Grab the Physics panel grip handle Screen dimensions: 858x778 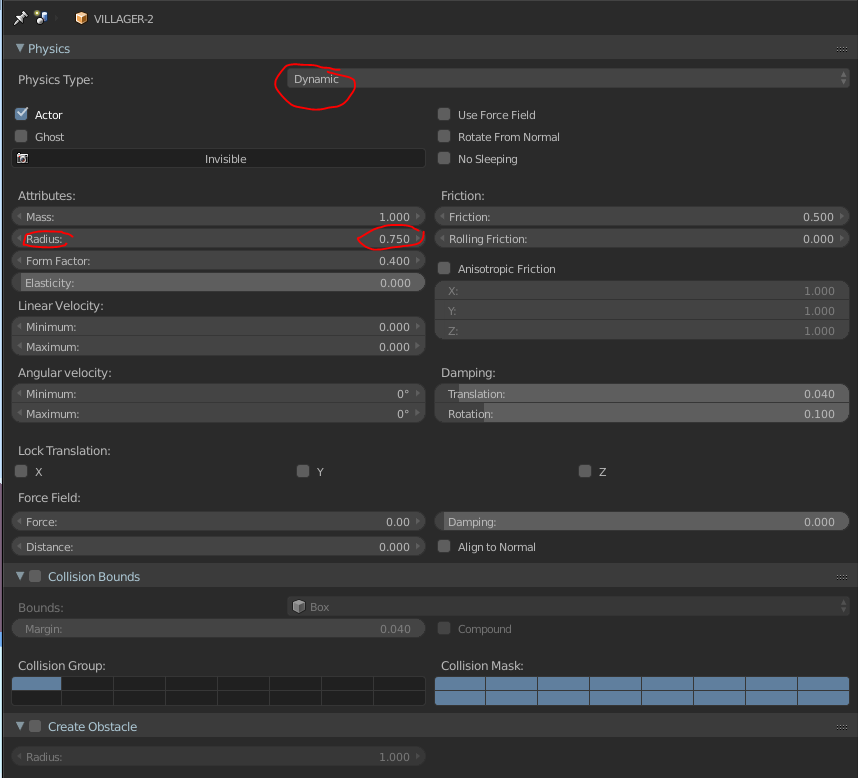coord(842,49)
